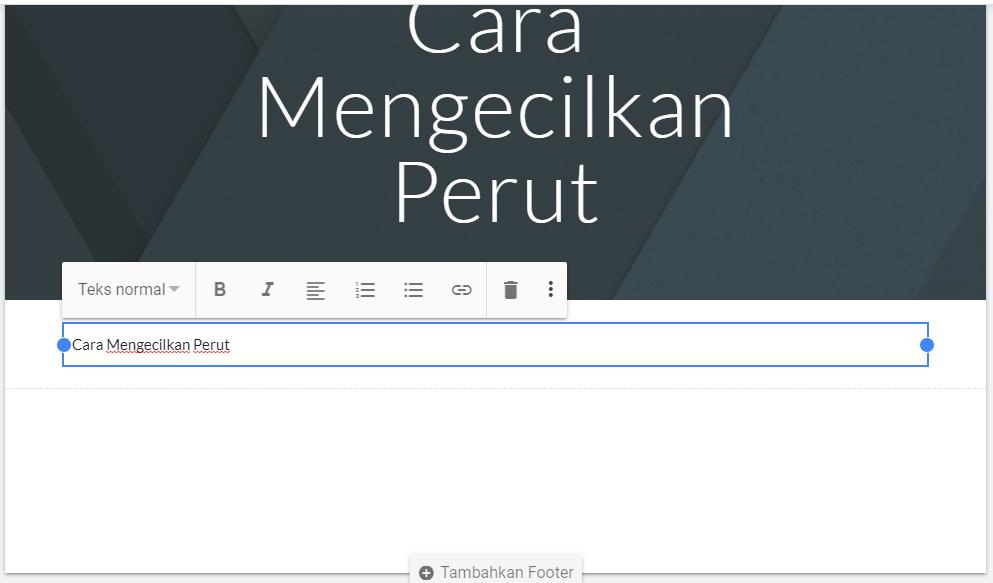Open the Teks normal style dropdown

(x=129, y=289)
